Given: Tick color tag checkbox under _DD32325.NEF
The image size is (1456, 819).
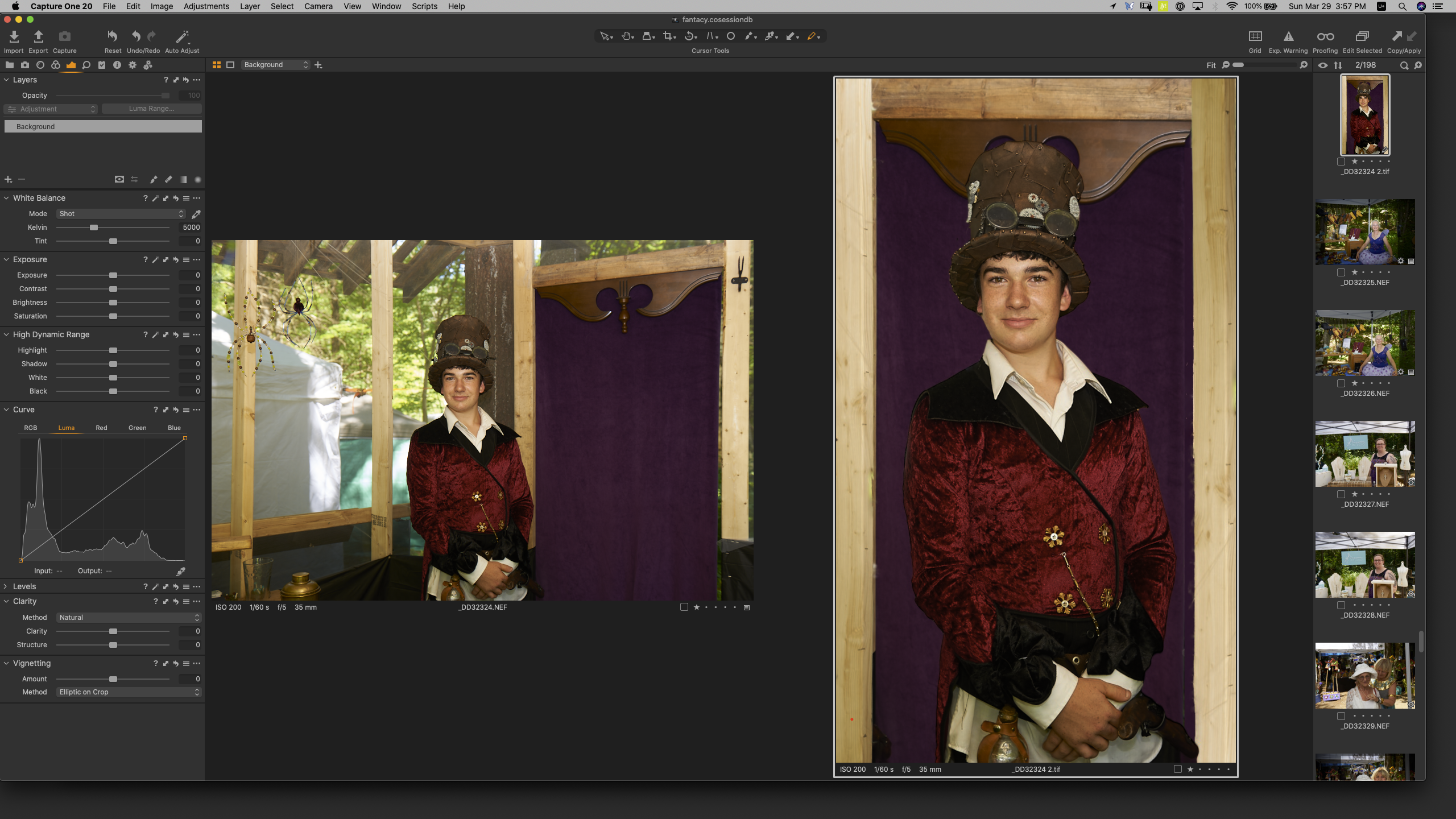Looking at the screenshot, I should coord(1341,272).
